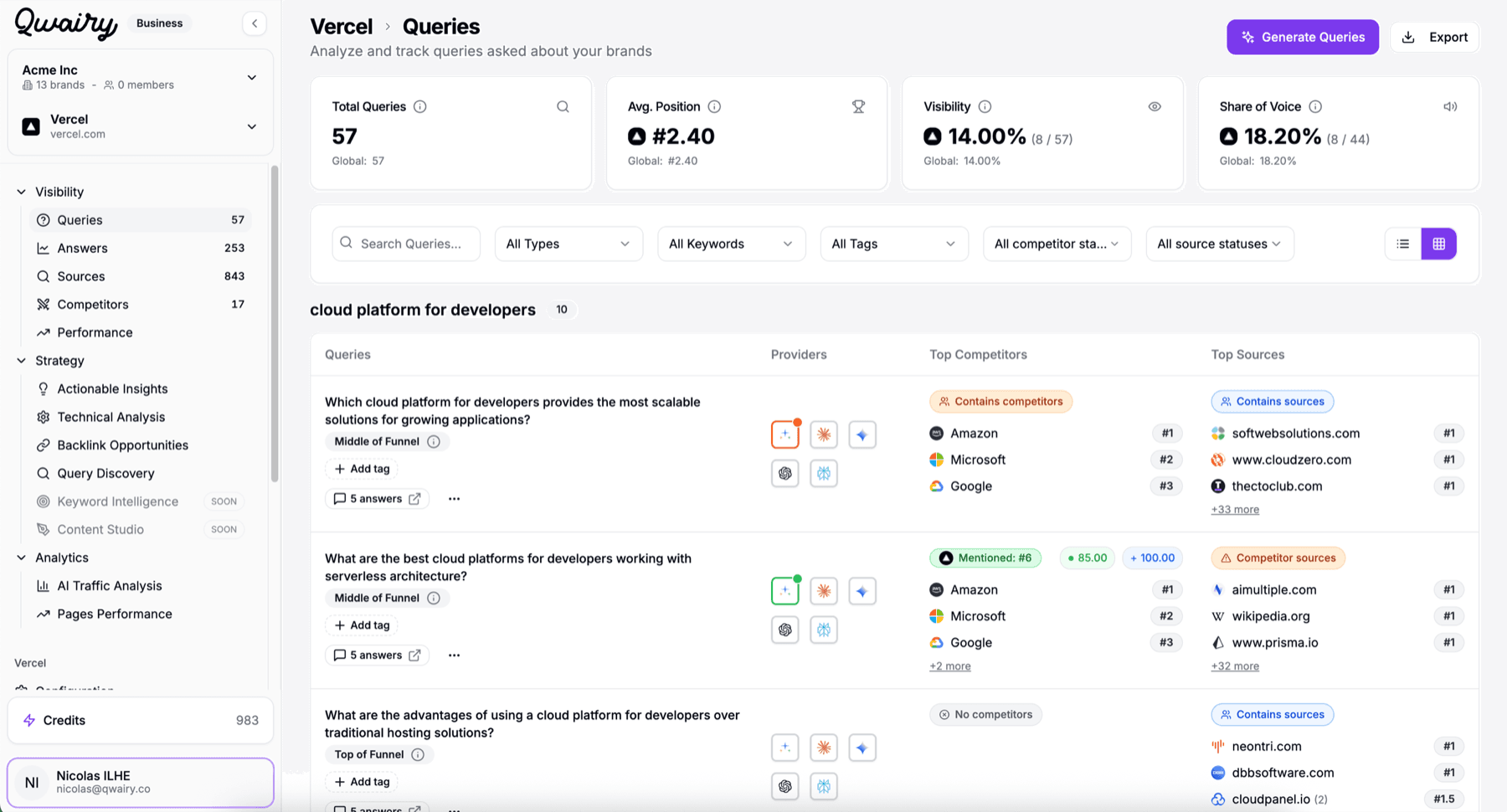Image resolution: width=1507 pixels, height=812 pixels.
Task: Switch to list view of queries
Action: (1402, 244)
